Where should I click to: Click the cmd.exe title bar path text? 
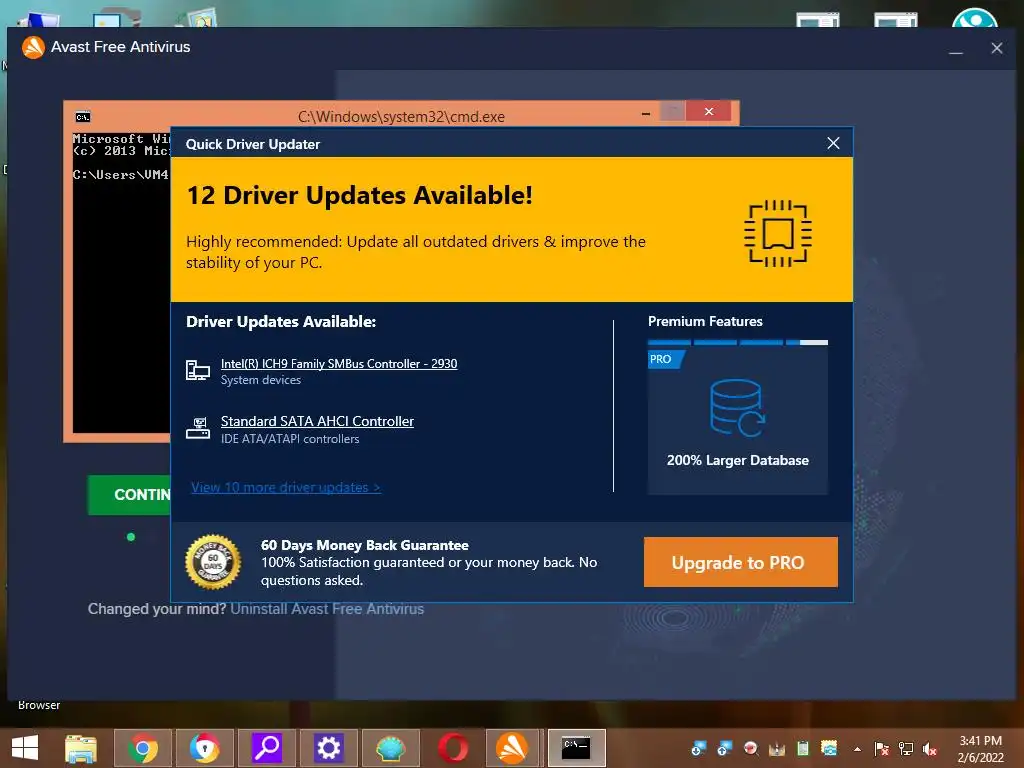point(401,117)
